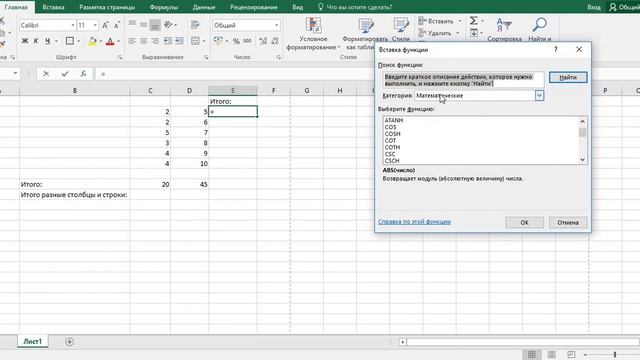Open the Sort and Filter button
Image resolution: width=640 pixels, height=360 pixels.
(504, 29)
